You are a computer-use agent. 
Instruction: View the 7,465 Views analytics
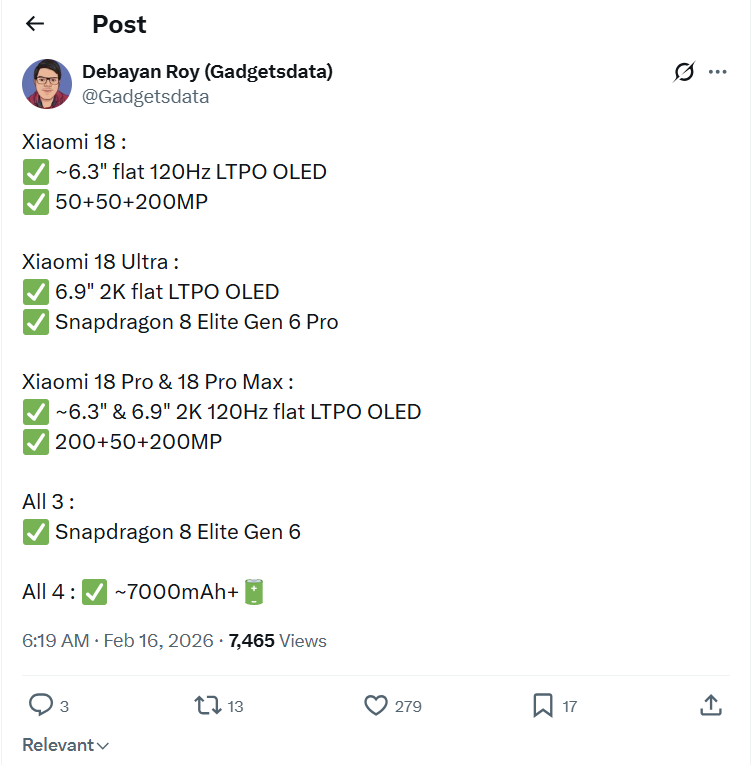[278, 641]
